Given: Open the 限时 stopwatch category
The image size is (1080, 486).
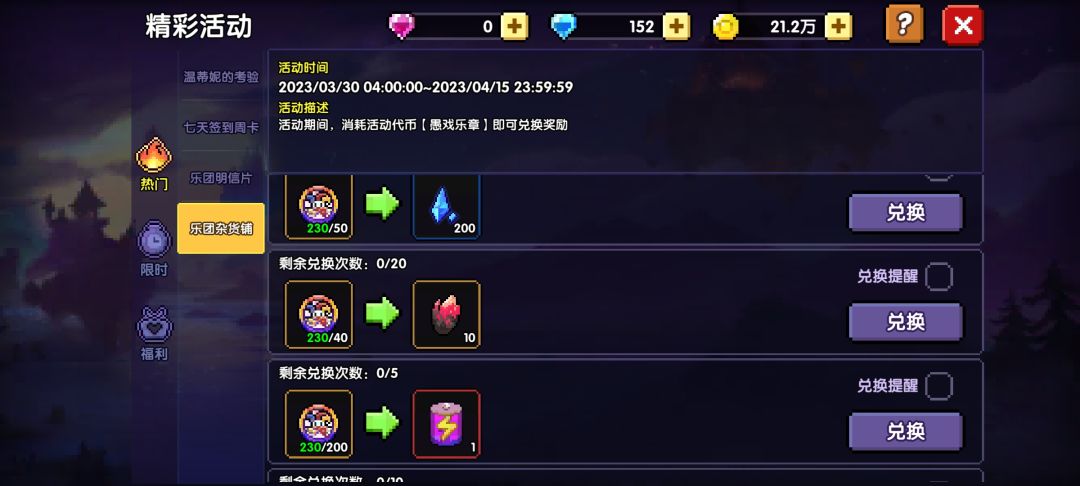Looking at the screenshot, I should point(154,249).
